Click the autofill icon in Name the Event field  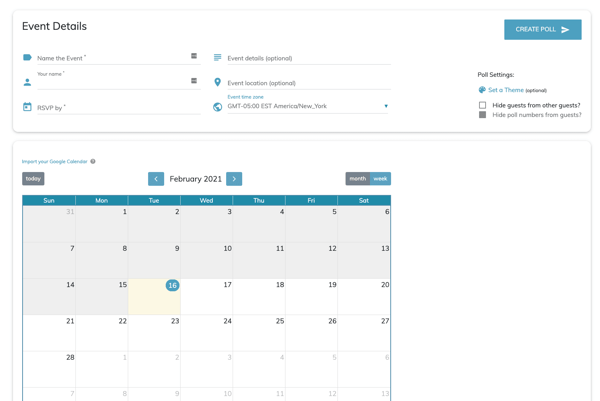(x=194, y=56)
